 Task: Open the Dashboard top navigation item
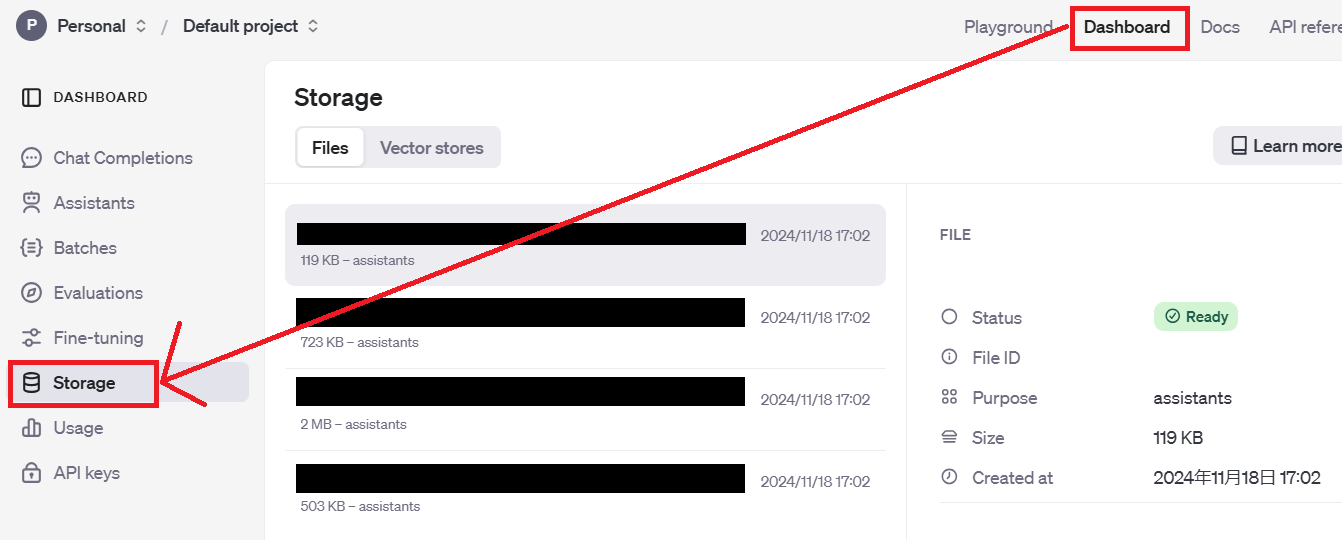pyautogui.click(x=1127, y=27)
